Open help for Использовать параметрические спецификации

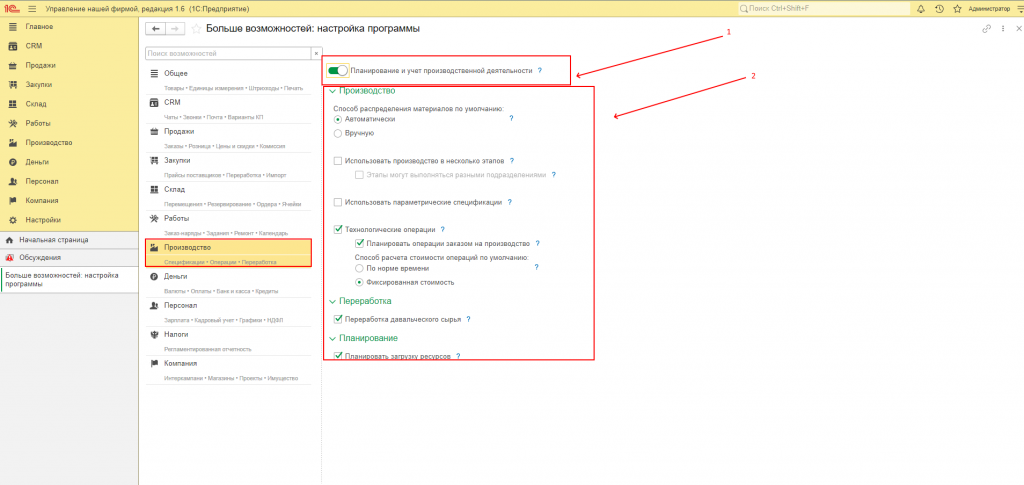click(509, 202)
